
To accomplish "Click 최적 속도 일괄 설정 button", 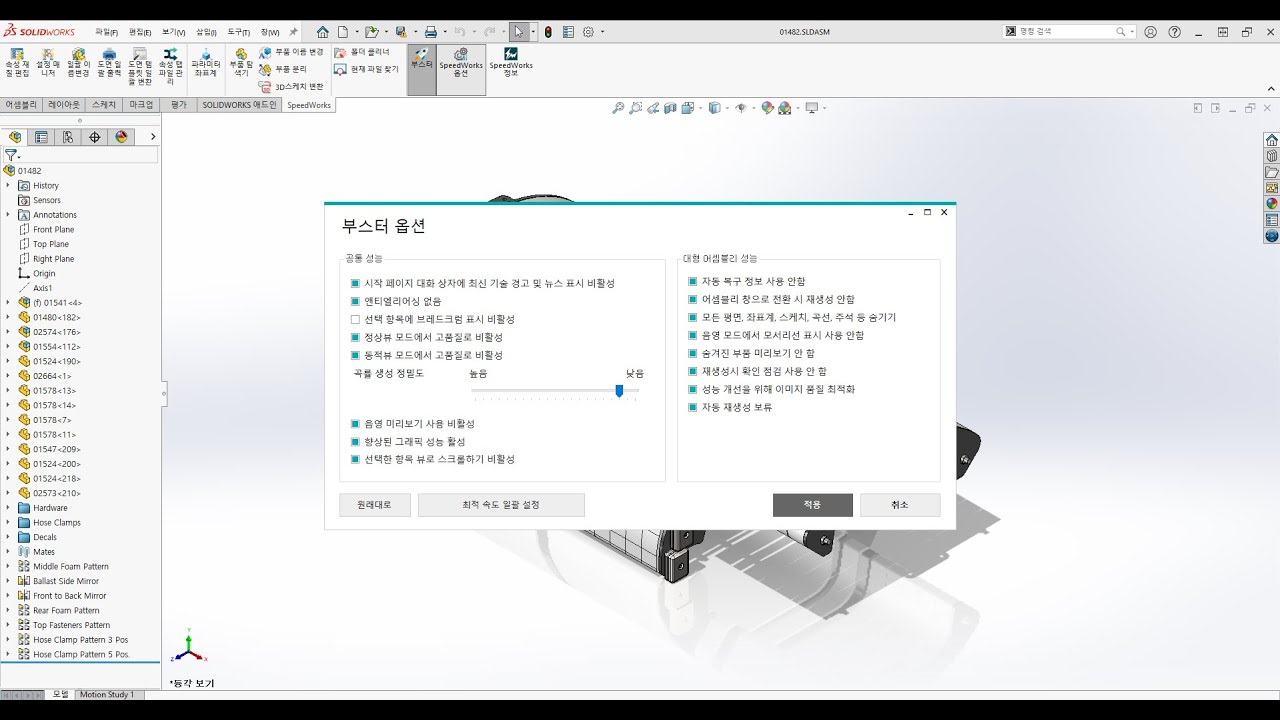I will point(501,505).
